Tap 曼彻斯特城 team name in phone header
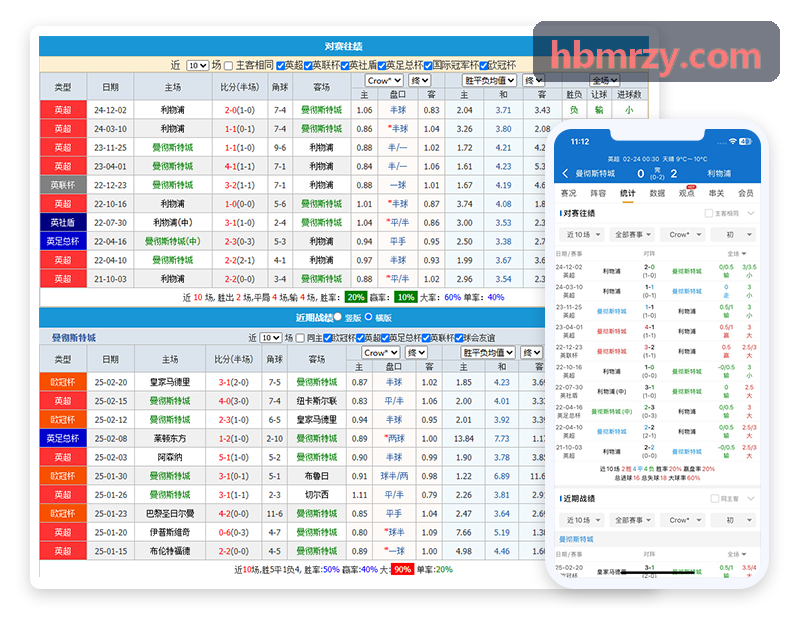800x625 pixels. coord(595,173)
